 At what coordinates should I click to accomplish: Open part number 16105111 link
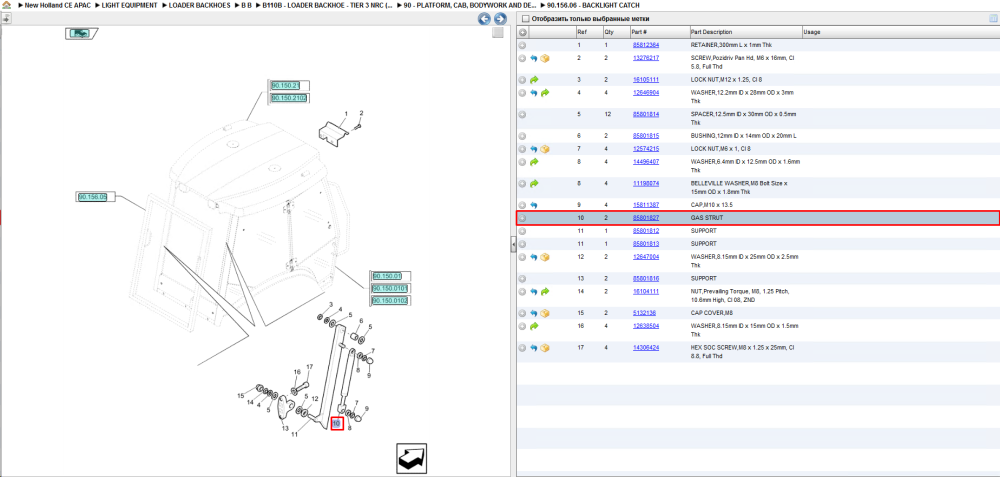[x=645, y=80]
